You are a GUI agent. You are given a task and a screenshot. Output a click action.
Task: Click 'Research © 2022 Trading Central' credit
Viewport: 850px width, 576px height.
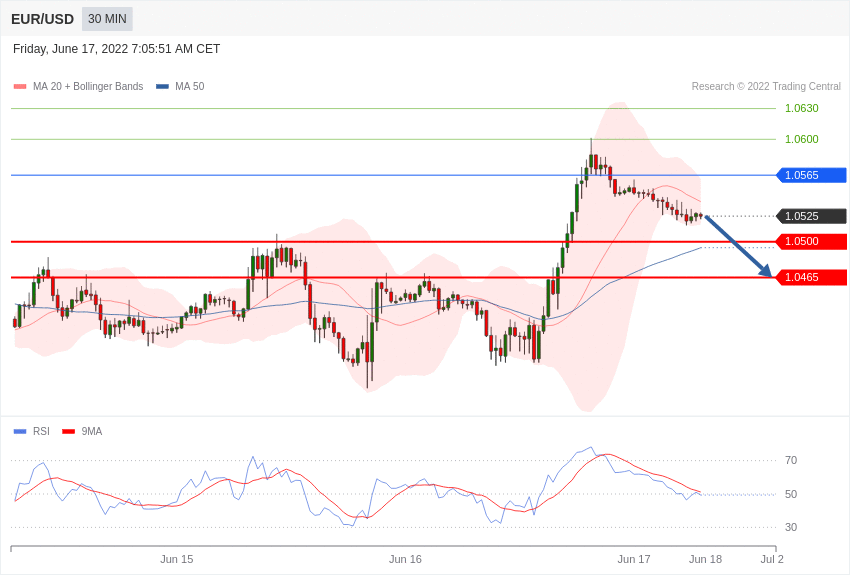[x=766, y=87]
